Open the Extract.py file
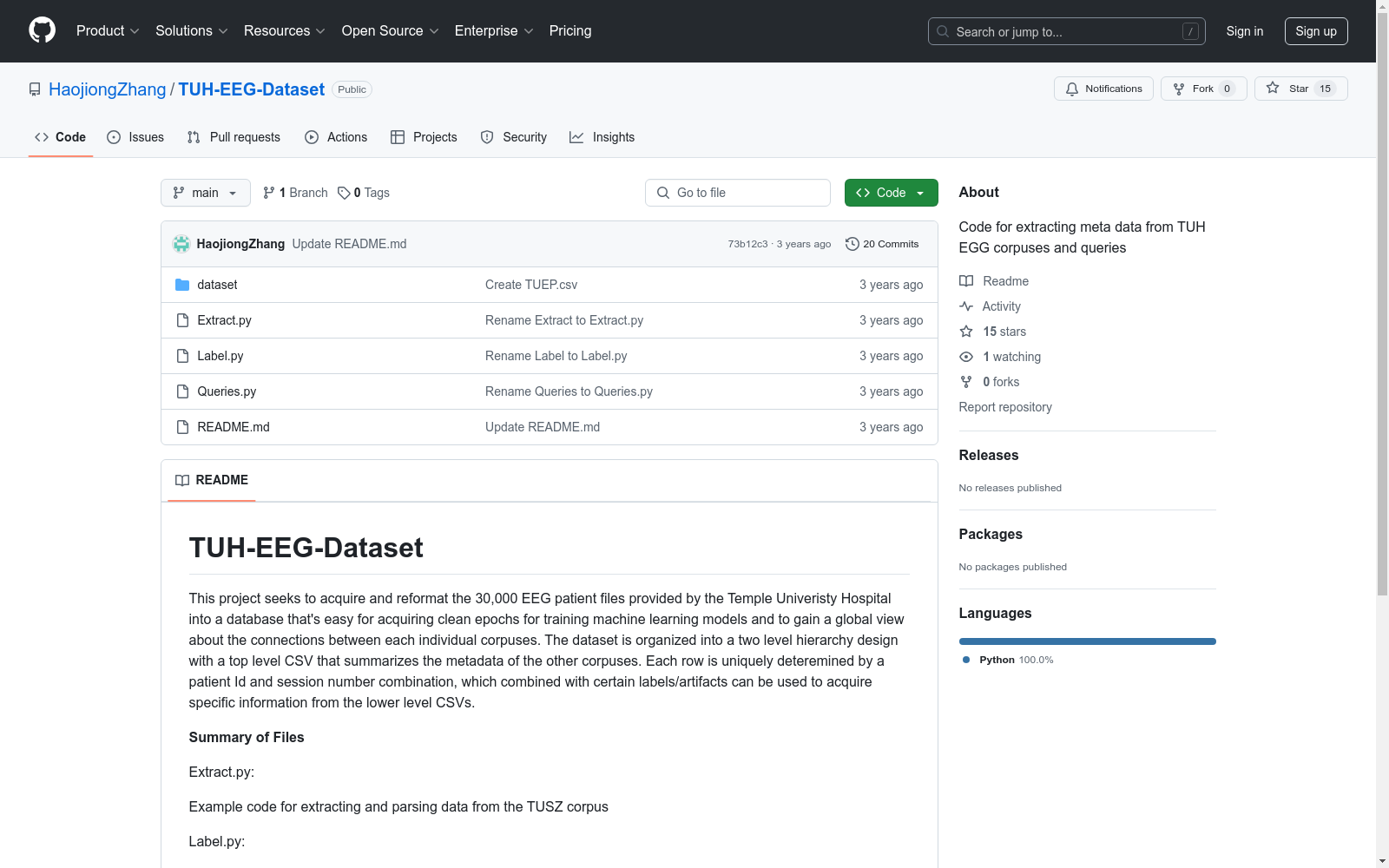Image resolution: width=1389 pixels, height=868 pixels. click(224, 320)
